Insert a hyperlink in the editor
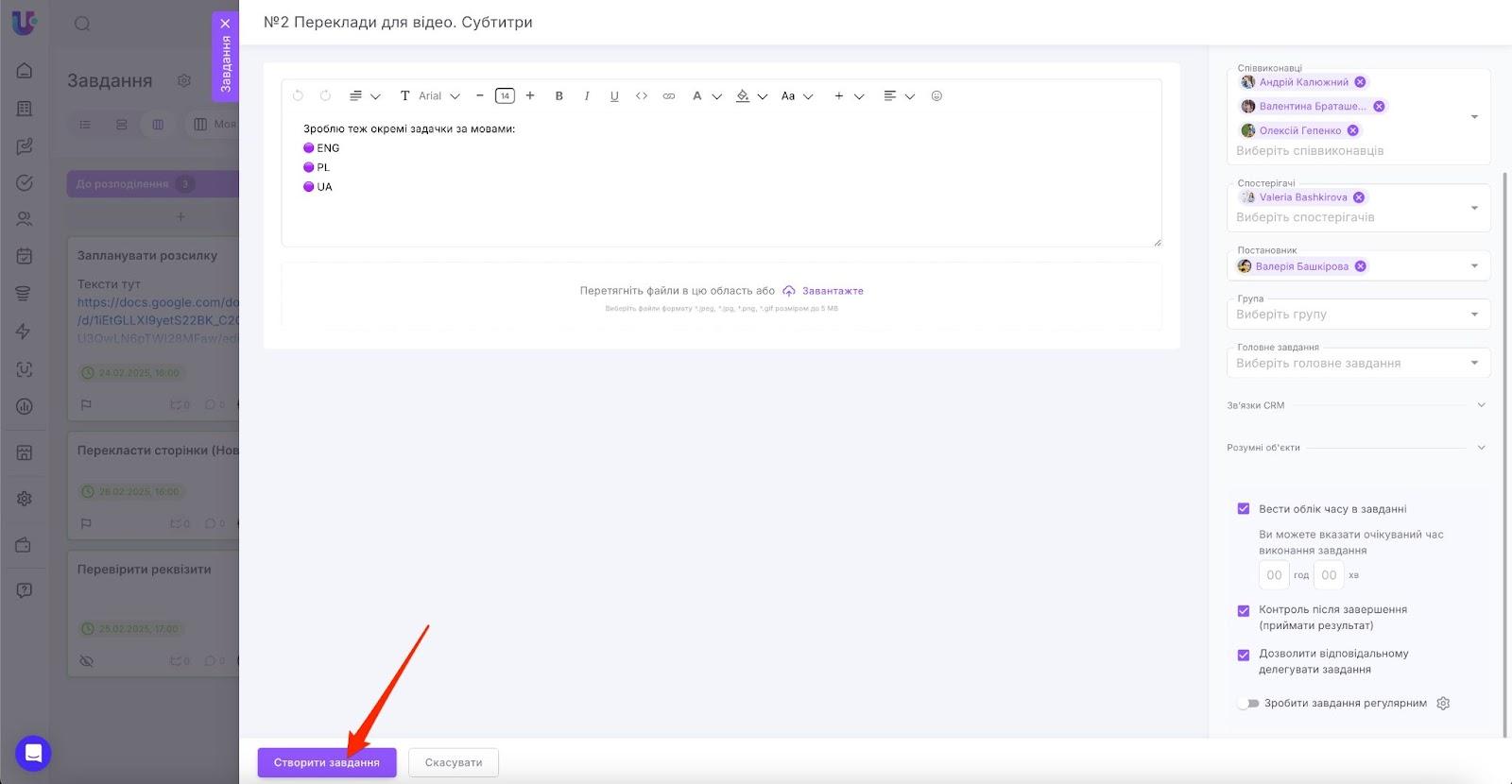The height and width of the screenshot is (784, 1512). tap(669, 95)
